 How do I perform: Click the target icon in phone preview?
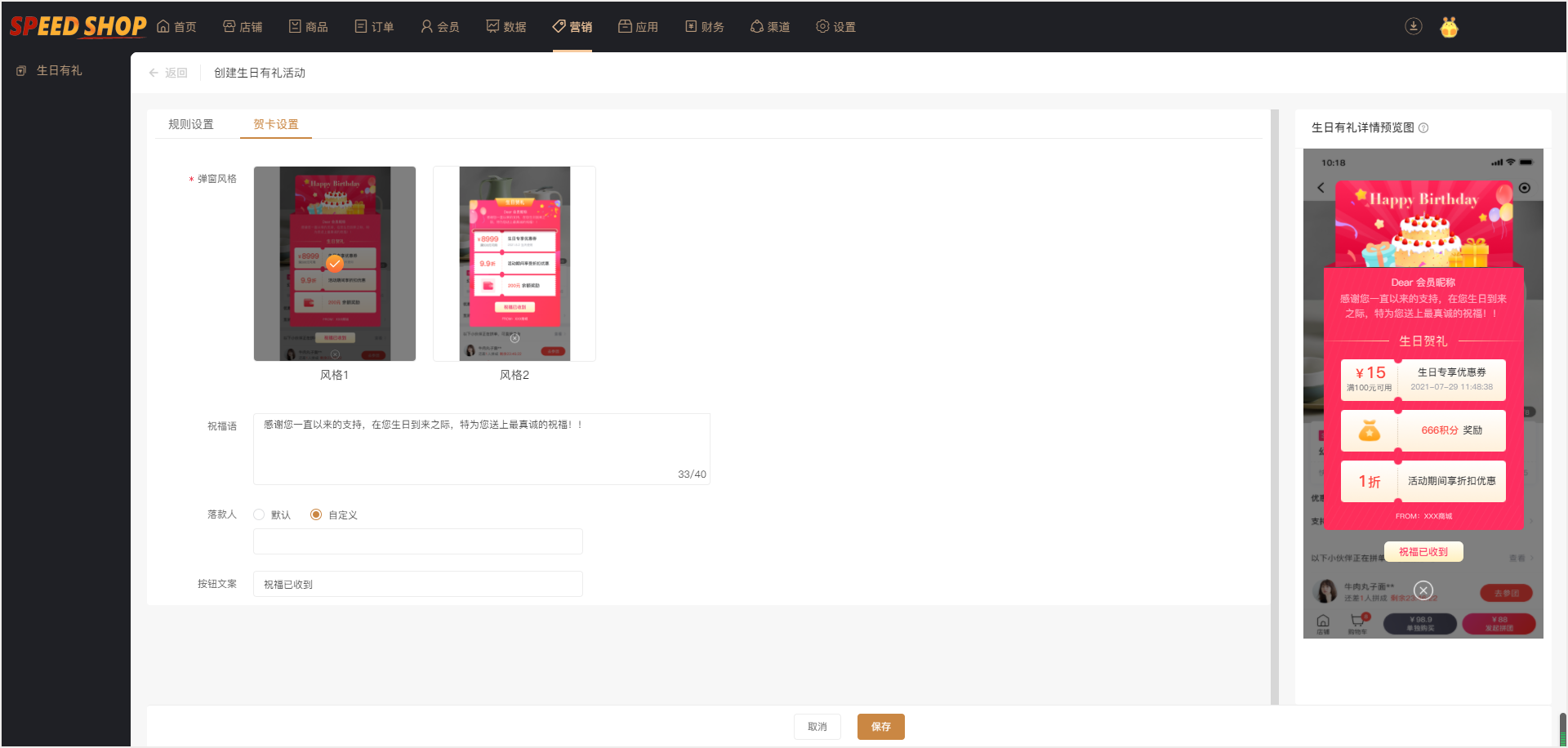pyautogui.click(x=1525, y=188)
